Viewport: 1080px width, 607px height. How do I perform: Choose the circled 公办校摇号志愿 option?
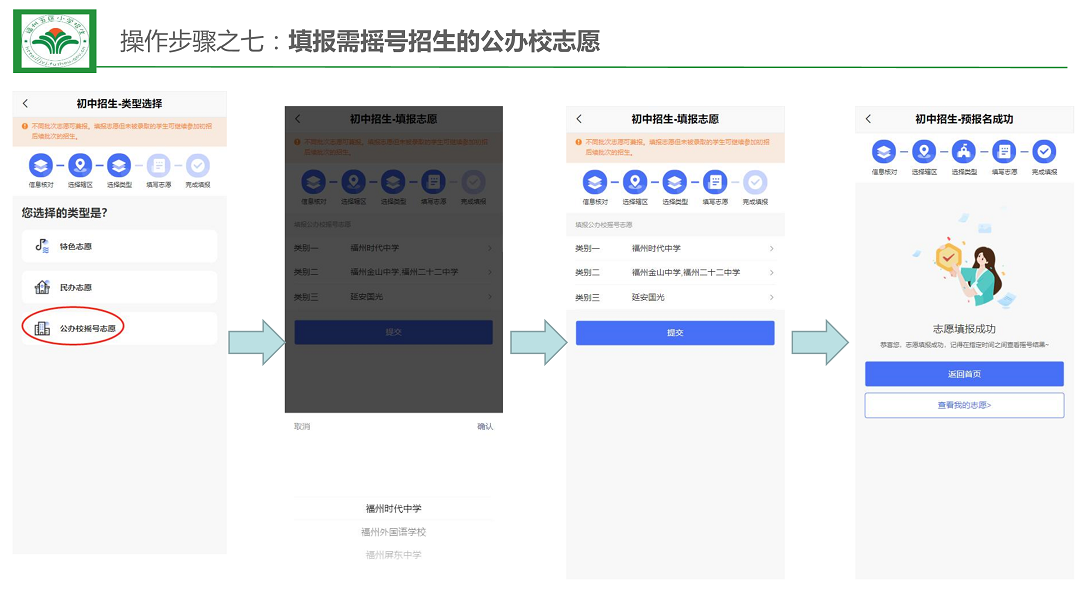coord(119,328)
